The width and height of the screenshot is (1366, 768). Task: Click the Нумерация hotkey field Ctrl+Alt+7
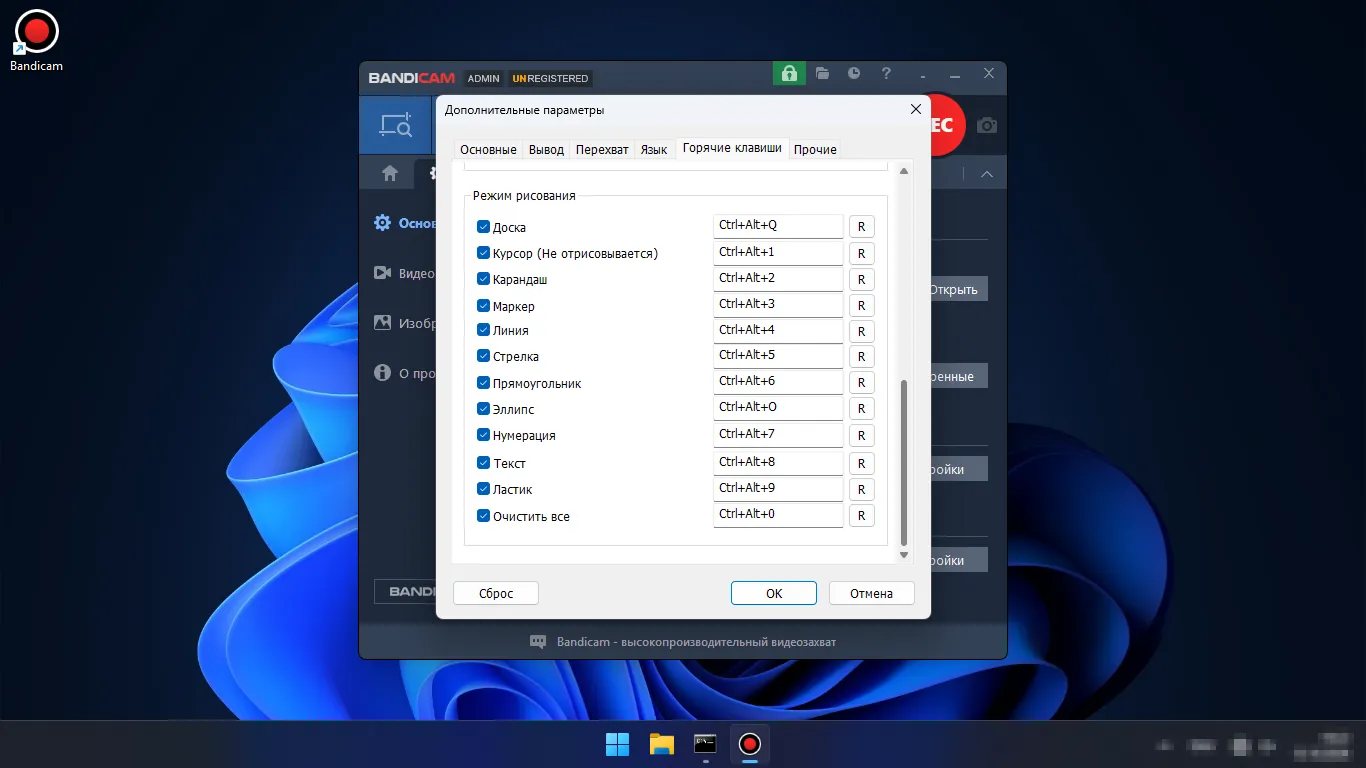coord(778,435)
